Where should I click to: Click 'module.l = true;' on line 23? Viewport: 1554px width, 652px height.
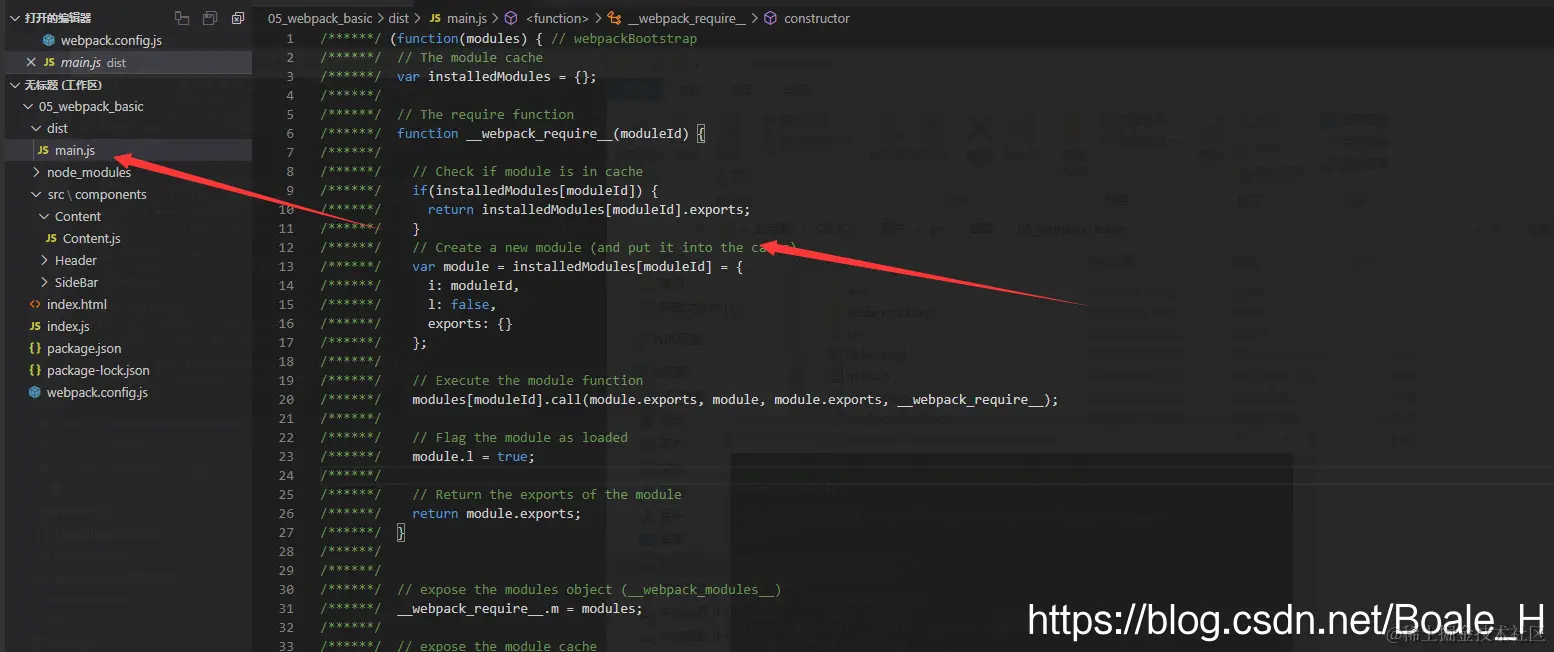(474, 456)
